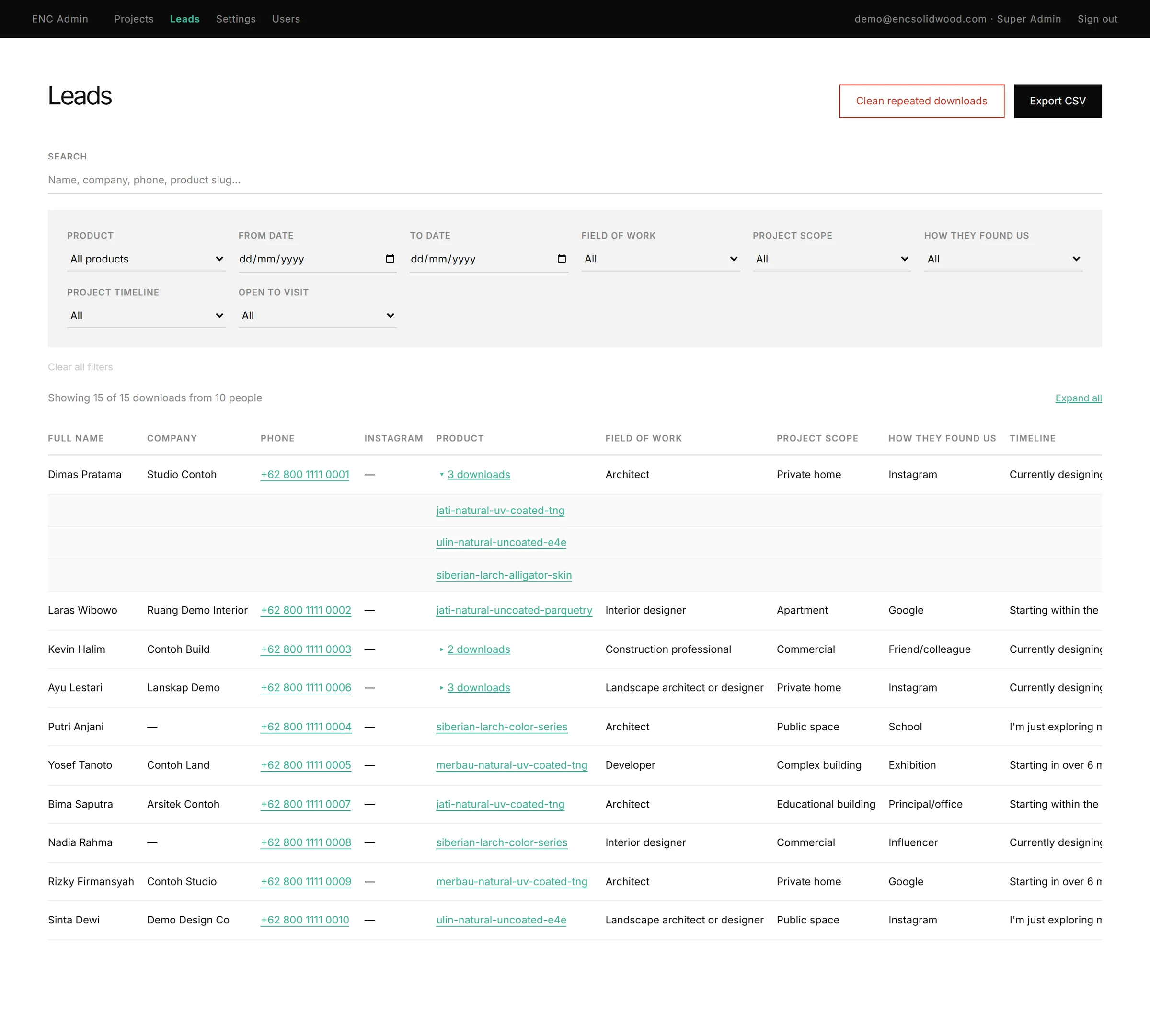
Task: Click 'Showing 15 of 15 downloads' summary text
Action: point(155,398)
